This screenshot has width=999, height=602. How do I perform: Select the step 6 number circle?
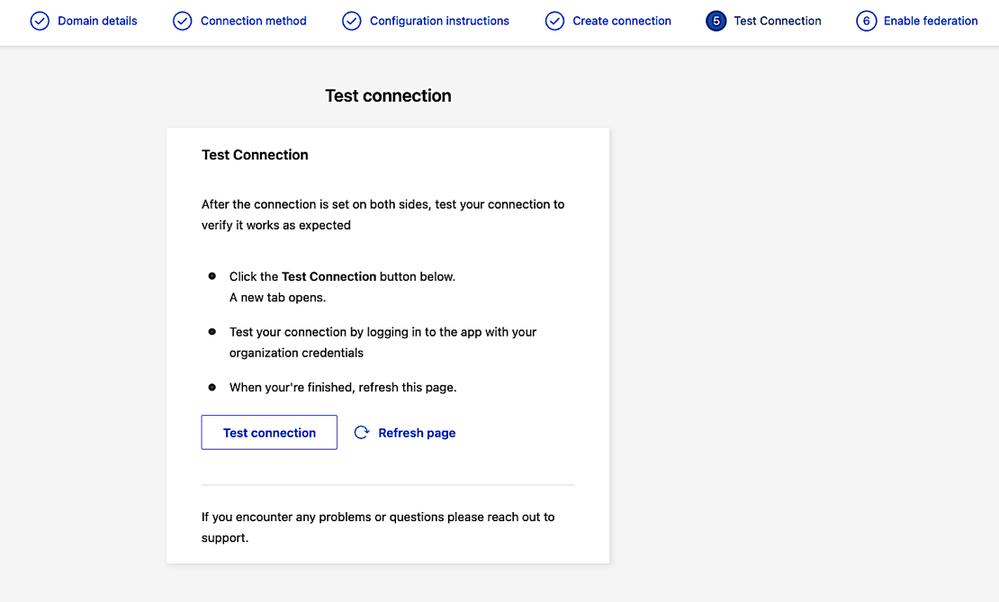(866, 21)
